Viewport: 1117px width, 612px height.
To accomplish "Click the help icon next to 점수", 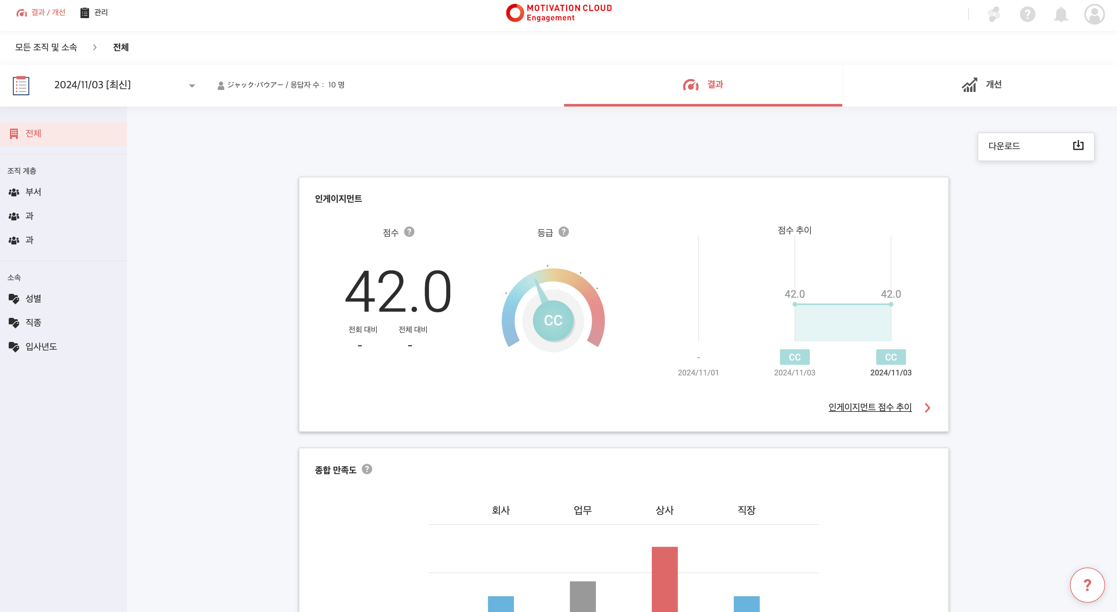I will [x=409, y=232].
